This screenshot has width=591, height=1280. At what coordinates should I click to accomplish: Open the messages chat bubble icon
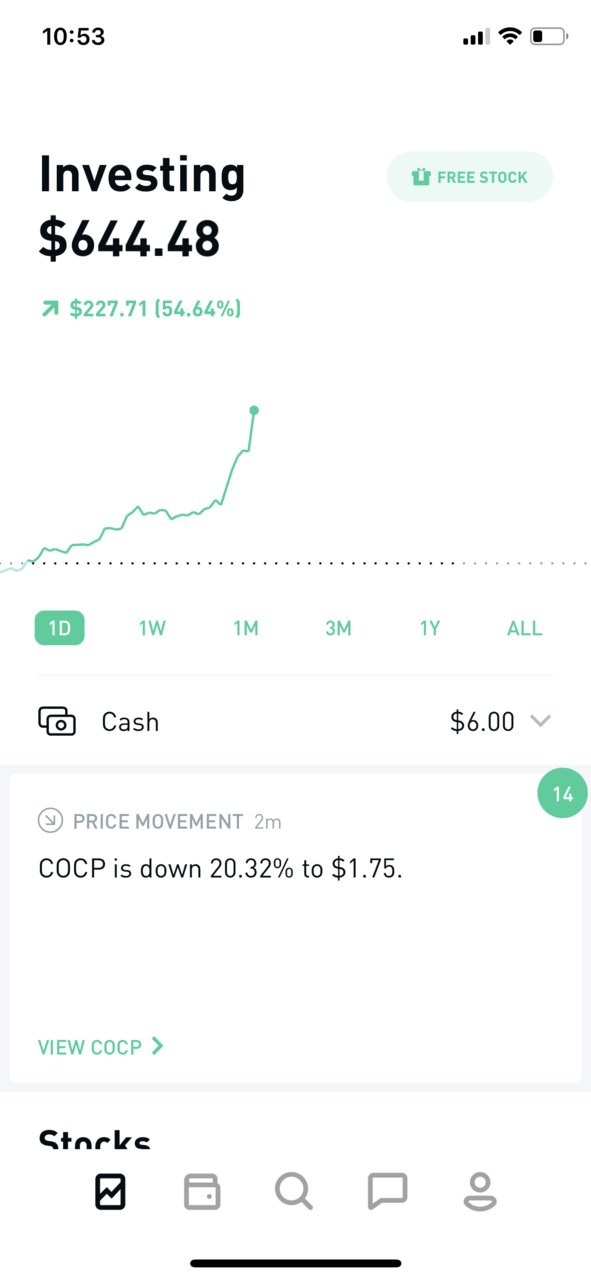[x=387, y=1191]
